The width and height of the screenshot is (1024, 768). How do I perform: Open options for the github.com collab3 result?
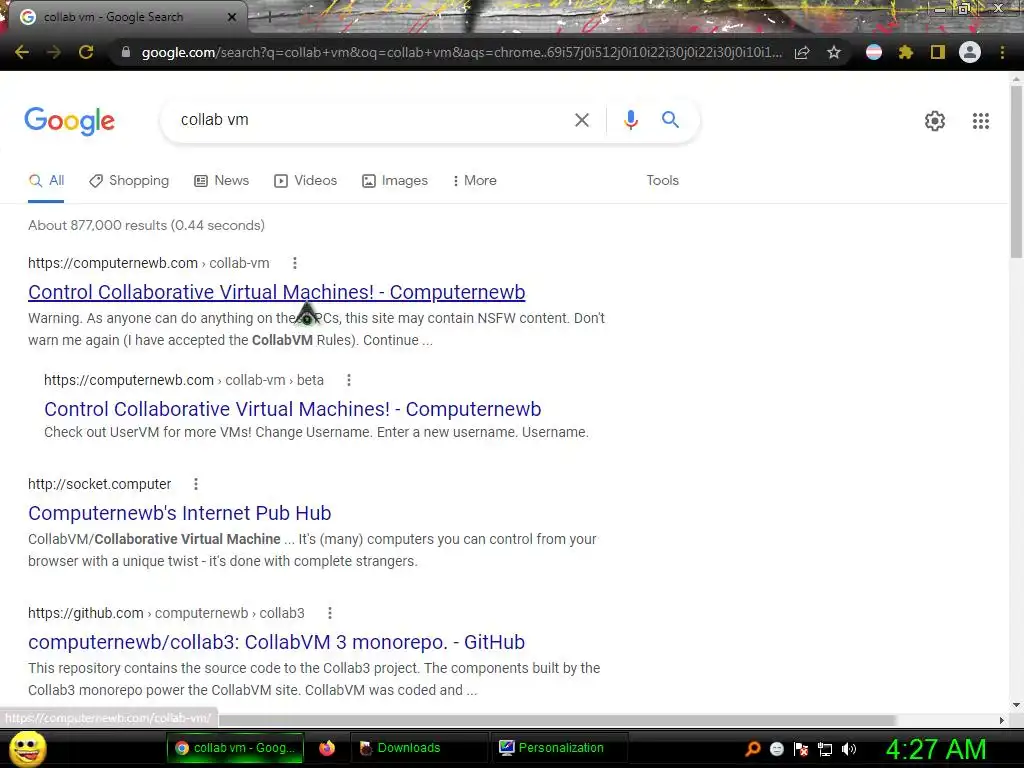coord(330,613)
